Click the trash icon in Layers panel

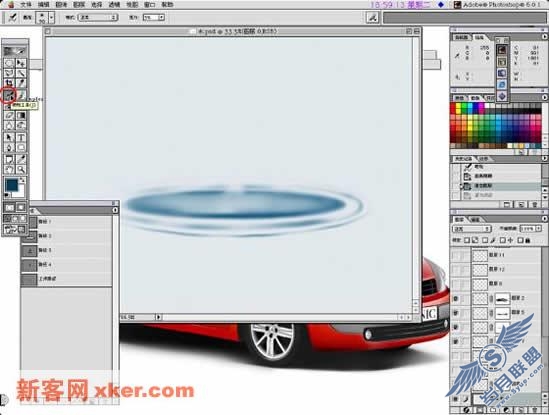pyautogui.click(x=534, y=409)
